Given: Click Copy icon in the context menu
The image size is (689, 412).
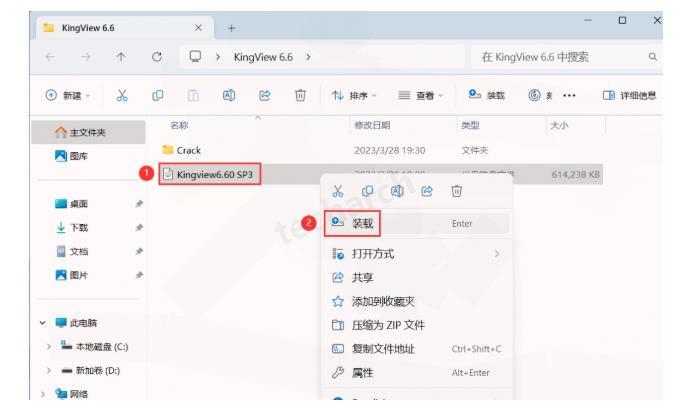Looking at the screenshot, I should pos(367,191).
